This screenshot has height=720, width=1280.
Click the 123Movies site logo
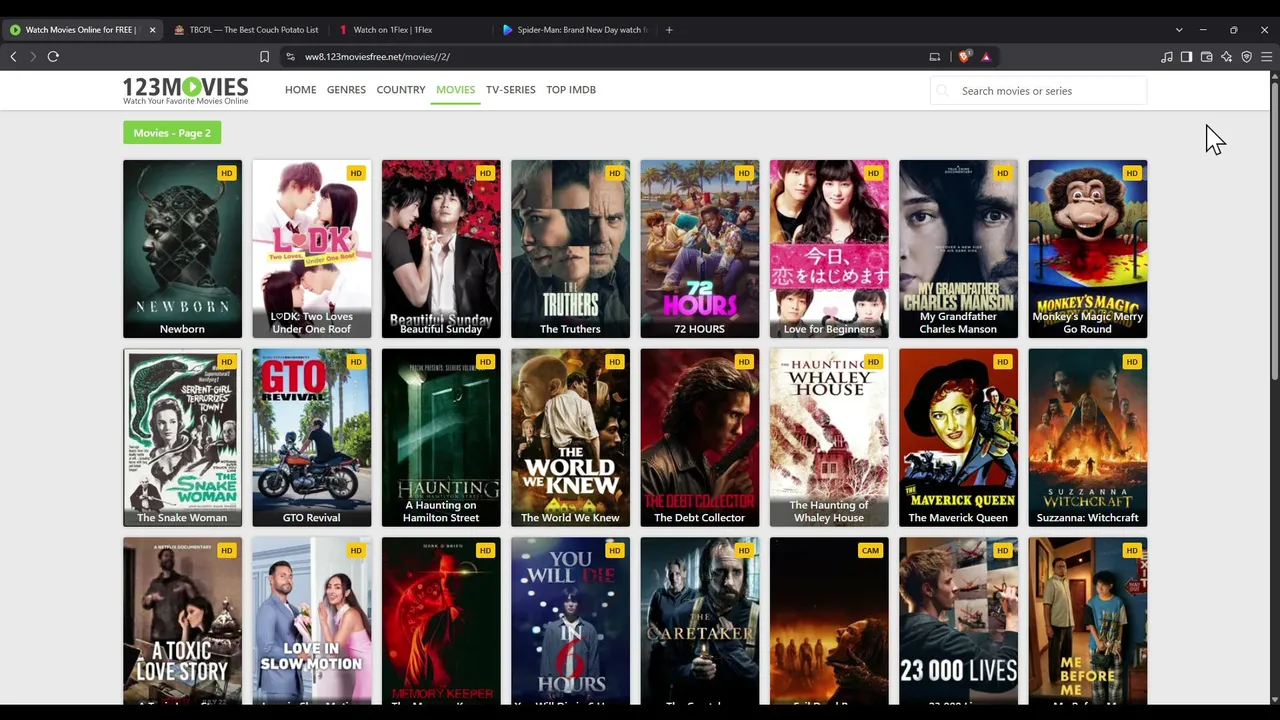pyautogui.click(x=185, y=90)
